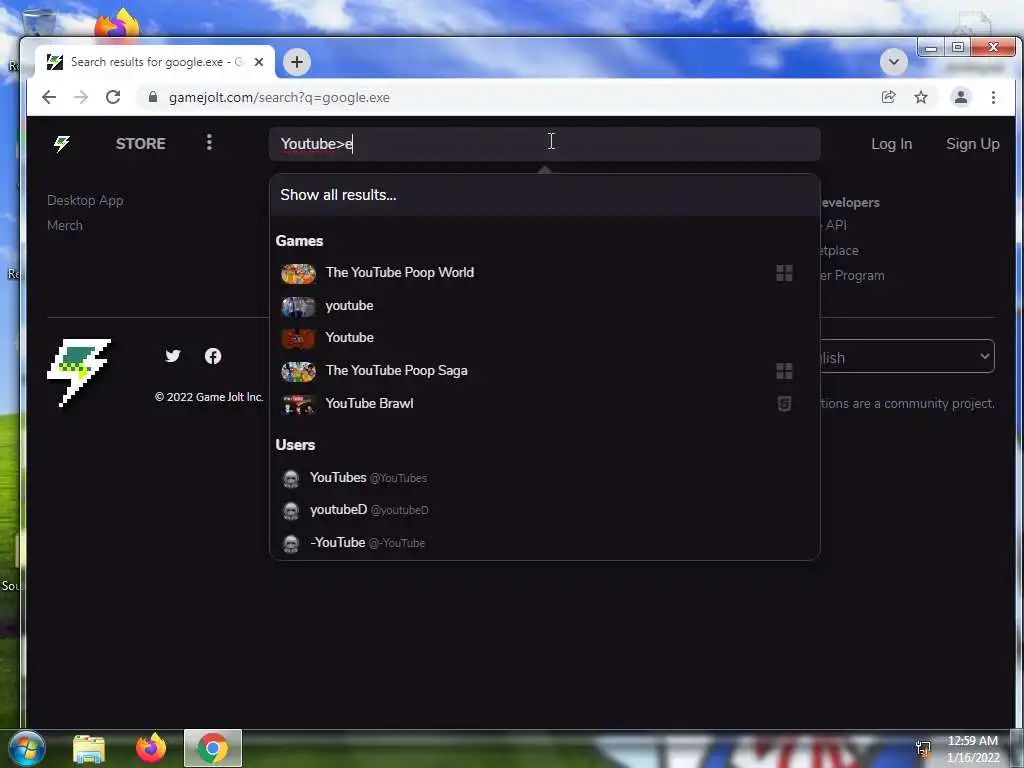Open a new tab with the plus button
Image resolution: width=1024 pixels, height=768 pixels.
(296, 62)
